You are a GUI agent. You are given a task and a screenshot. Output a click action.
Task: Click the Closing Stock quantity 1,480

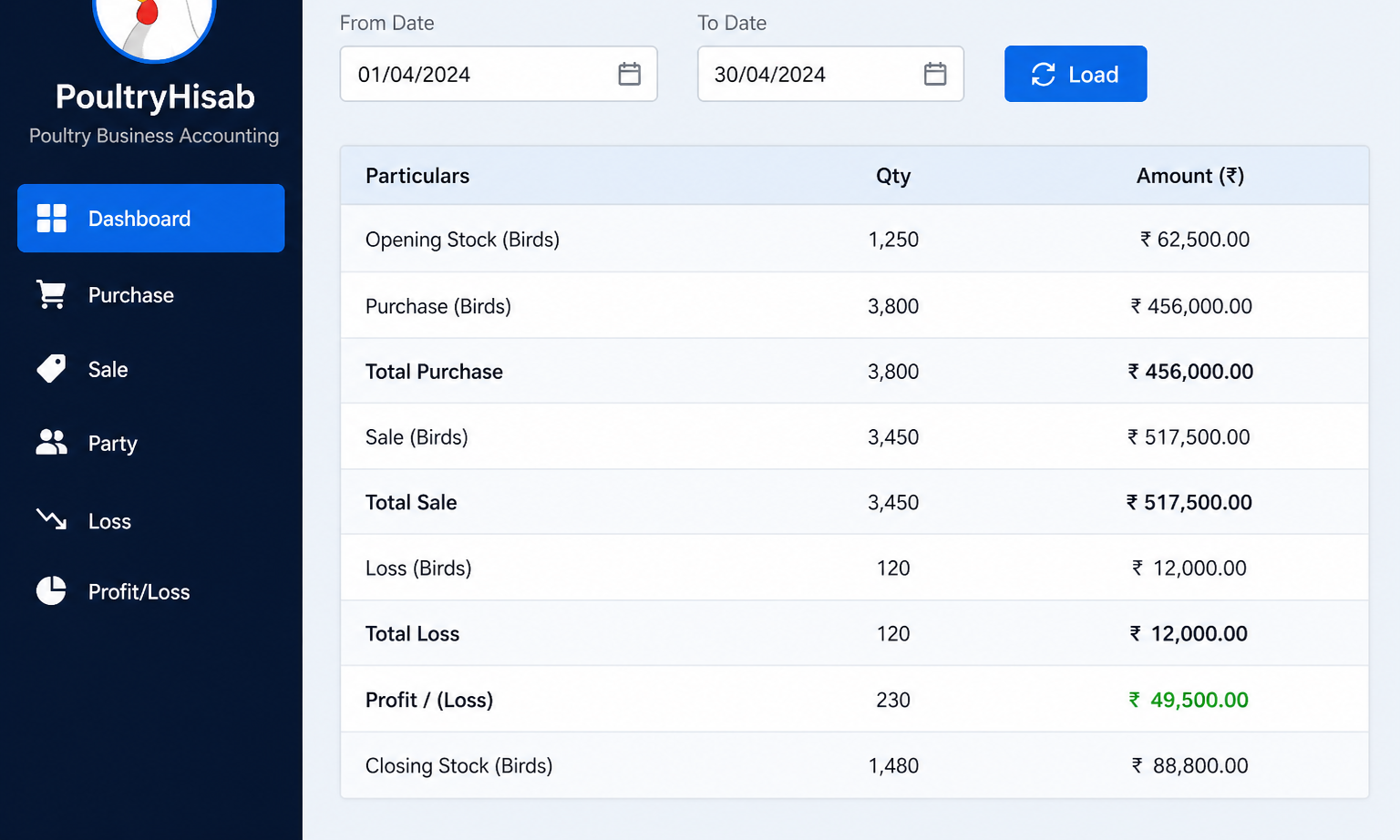pyautogui.click(x=893, y=765)
